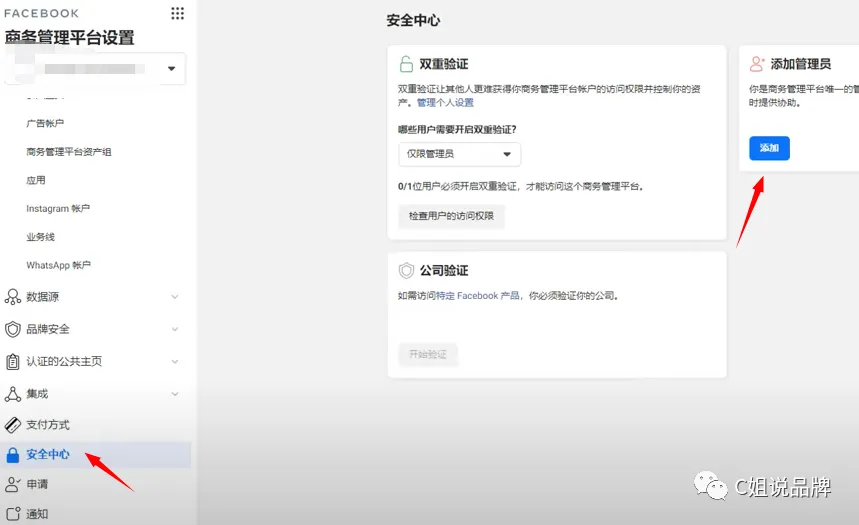
Task: Click the 数据源 label
Action: point(42,296)
